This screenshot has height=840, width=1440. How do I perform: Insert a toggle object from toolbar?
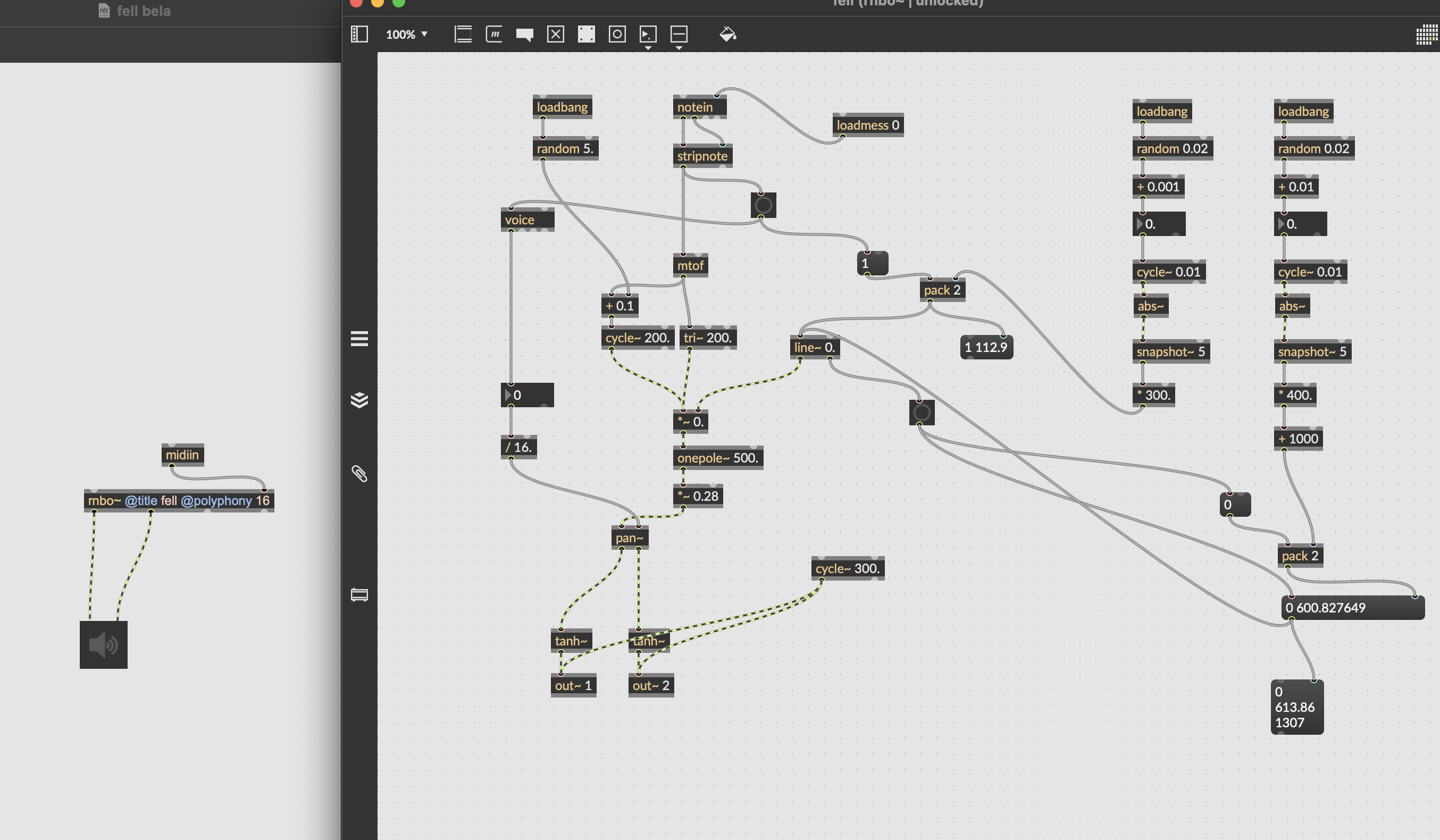(556, 34)
